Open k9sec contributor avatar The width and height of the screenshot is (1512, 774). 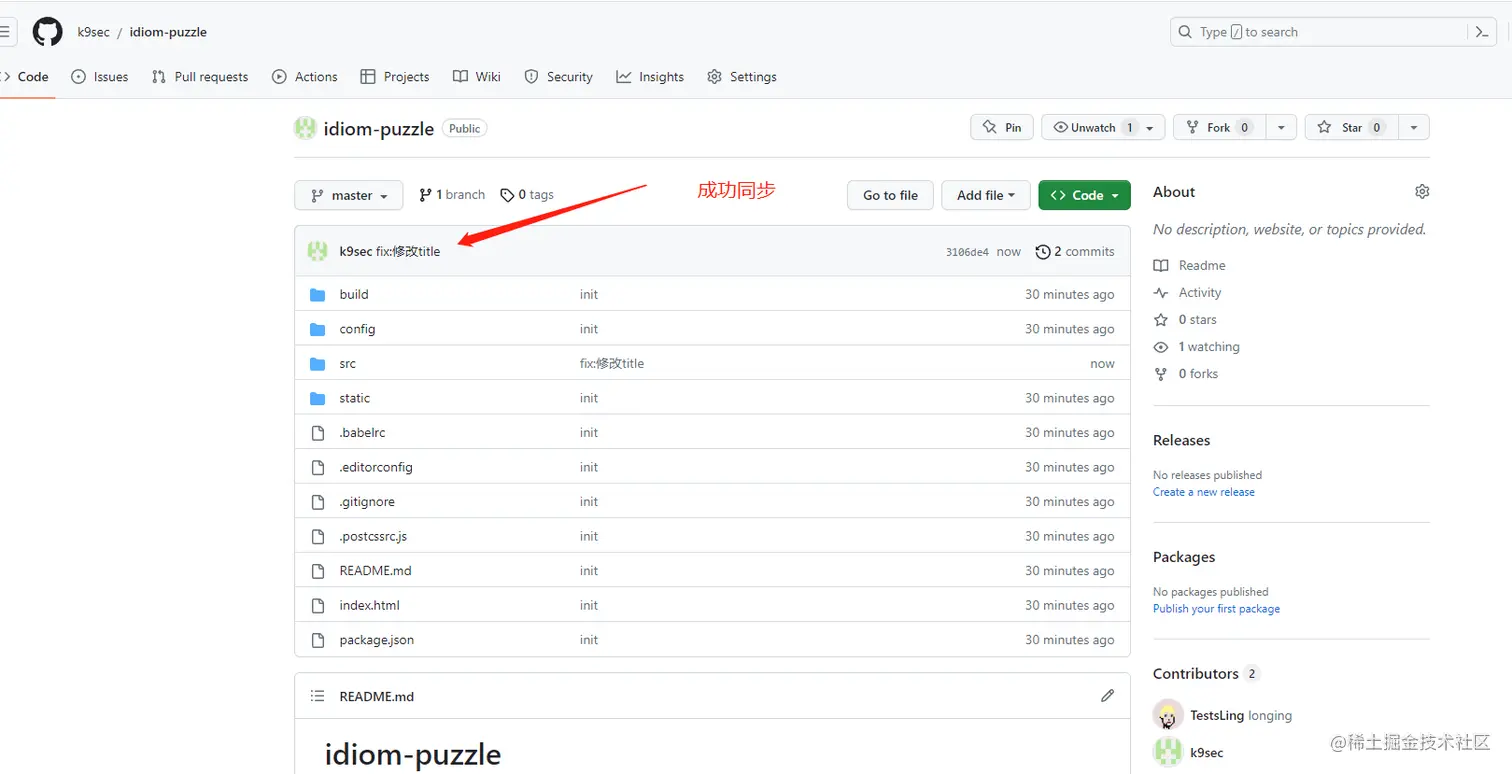[1167, 752]
